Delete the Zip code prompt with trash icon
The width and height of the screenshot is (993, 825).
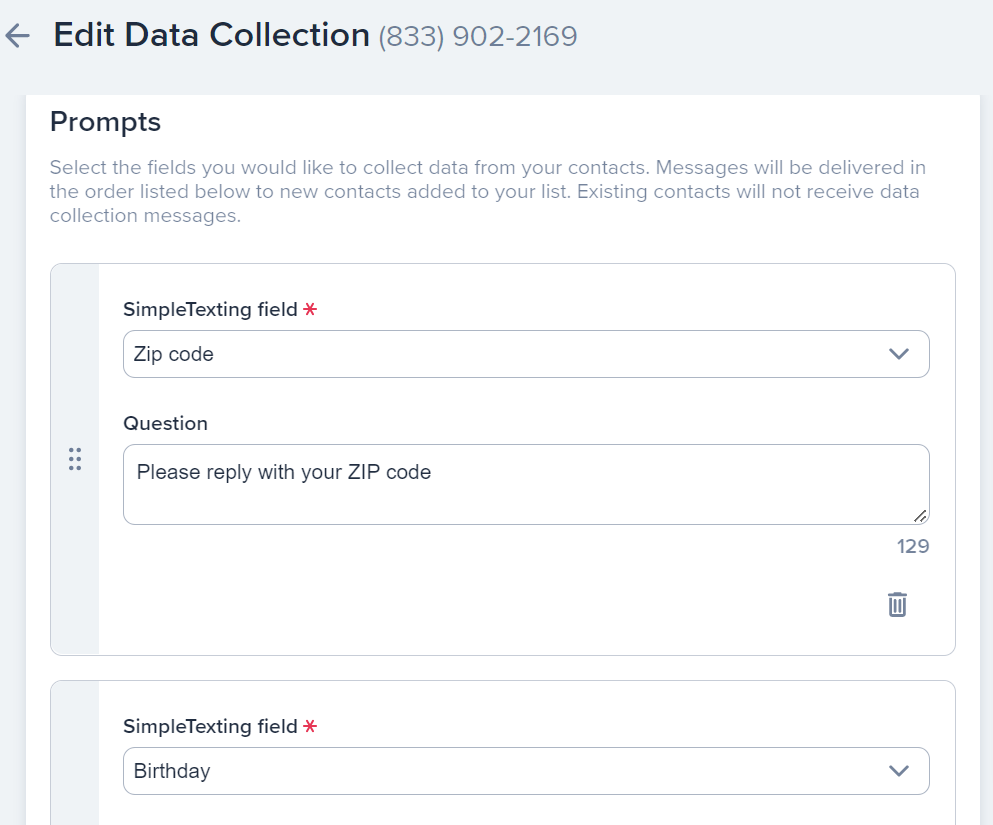(897, 604)
